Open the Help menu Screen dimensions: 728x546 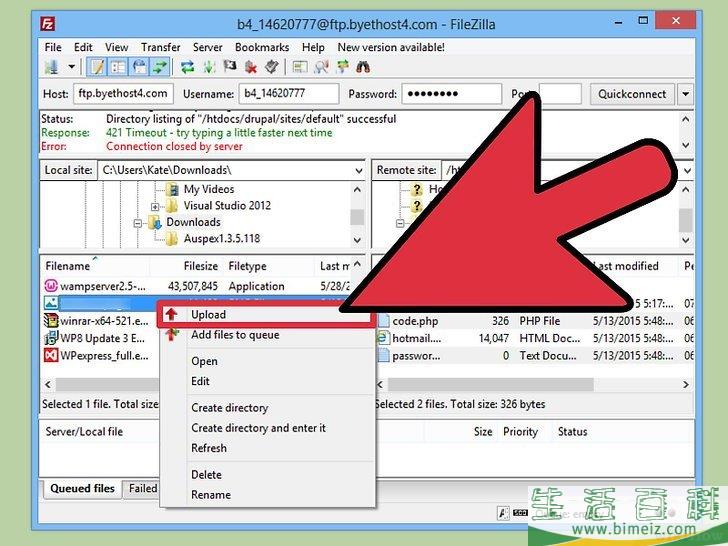coord(313,47)
